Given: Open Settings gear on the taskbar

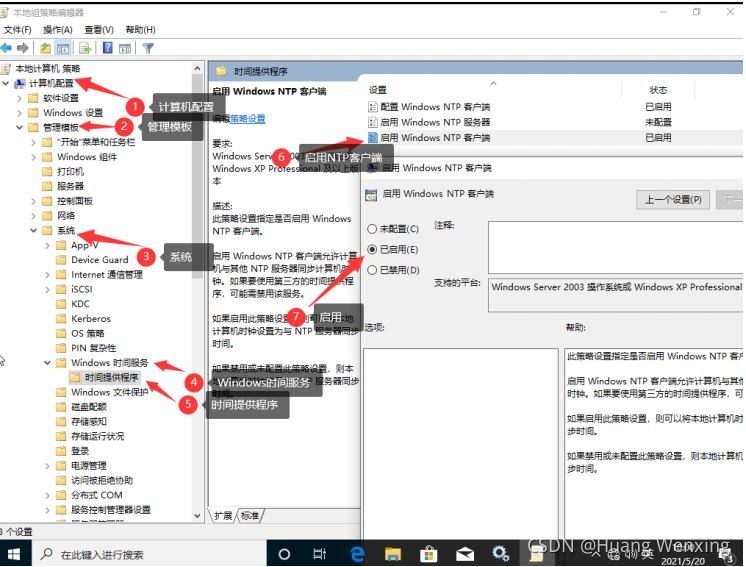Looking at the screenshot, I should click(x=501, y=554).
